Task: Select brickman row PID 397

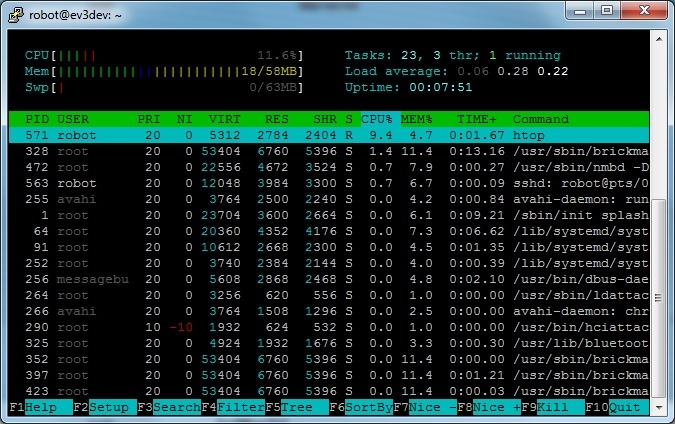Action: (x=329, y=375)
